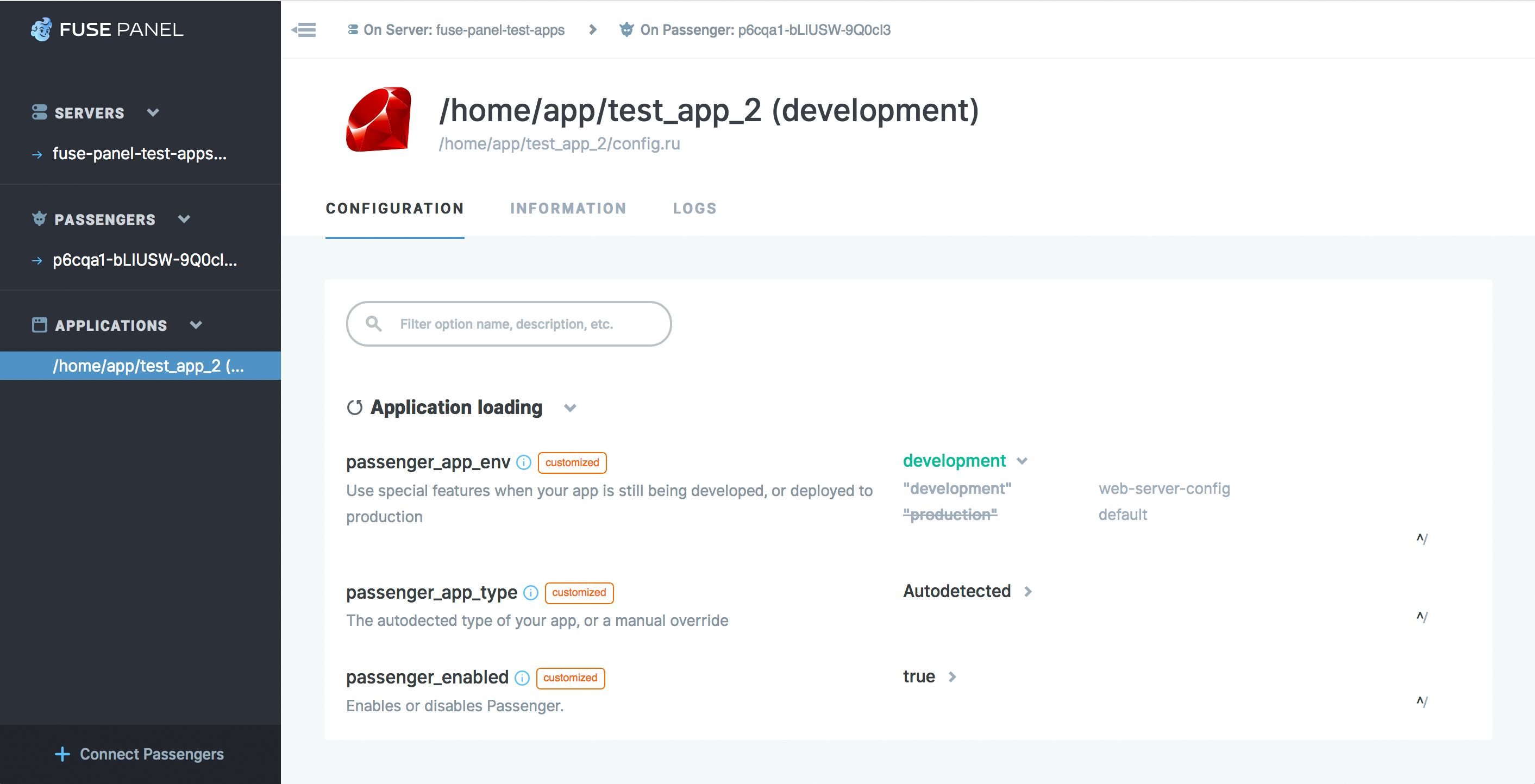Open the development environment dropdown
The width and height of the screenshot is (1535, 784).
(x=964, y=461)
